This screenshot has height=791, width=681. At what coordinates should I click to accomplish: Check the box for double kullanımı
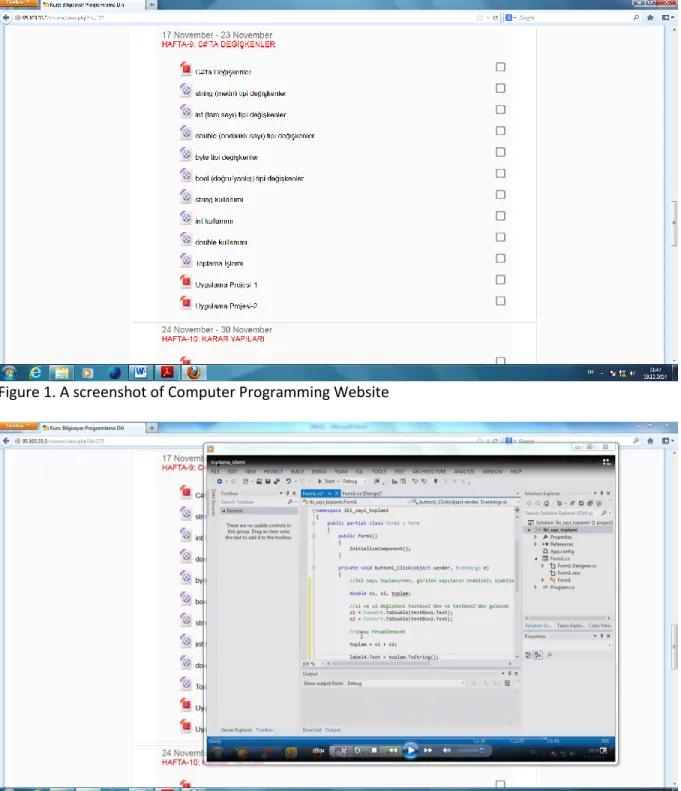pyautogui.click(x=500, y=237)
